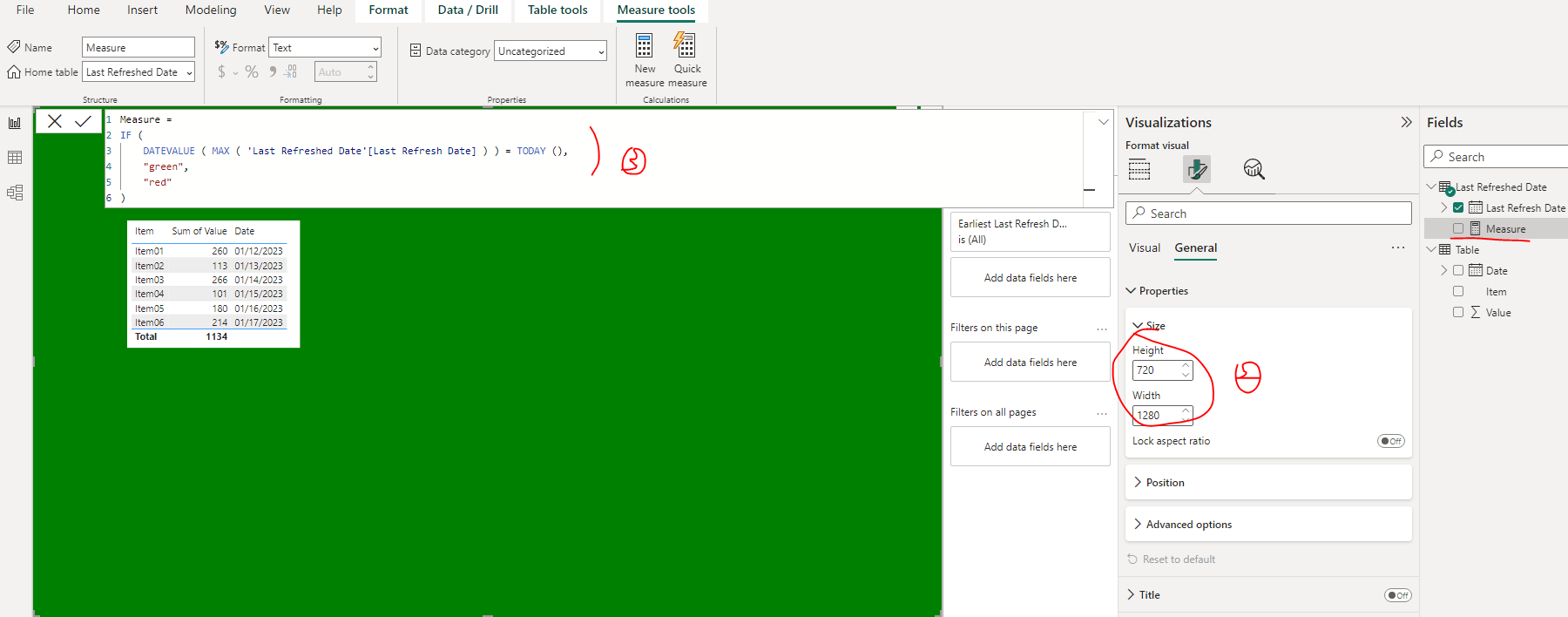Collapse the Last Refreshed Date table tree
Screen dimensions: 1568x617
1430,186
